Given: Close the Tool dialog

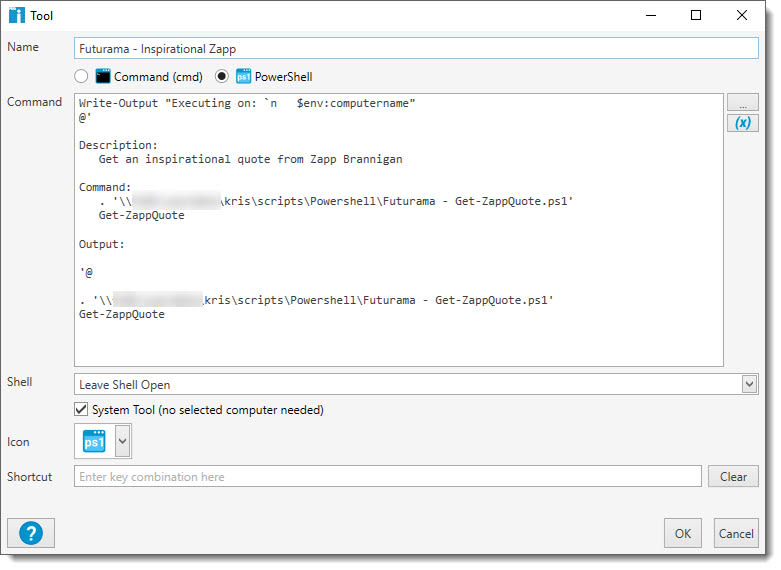Looking at the screenshot, I should coord(742,15).
